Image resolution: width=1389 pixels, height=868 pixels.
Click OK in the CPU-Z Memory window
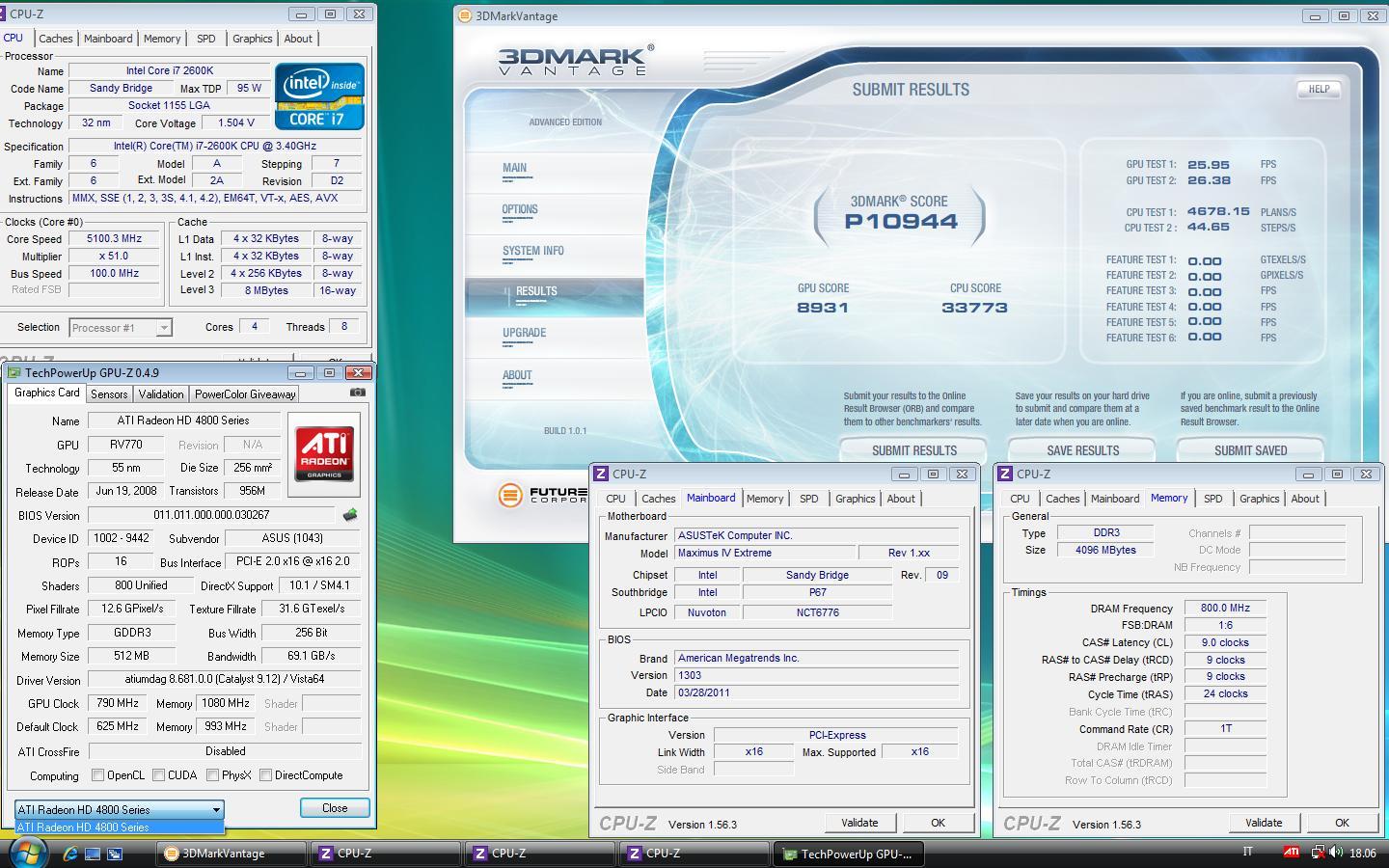(x=1342, y=823)
